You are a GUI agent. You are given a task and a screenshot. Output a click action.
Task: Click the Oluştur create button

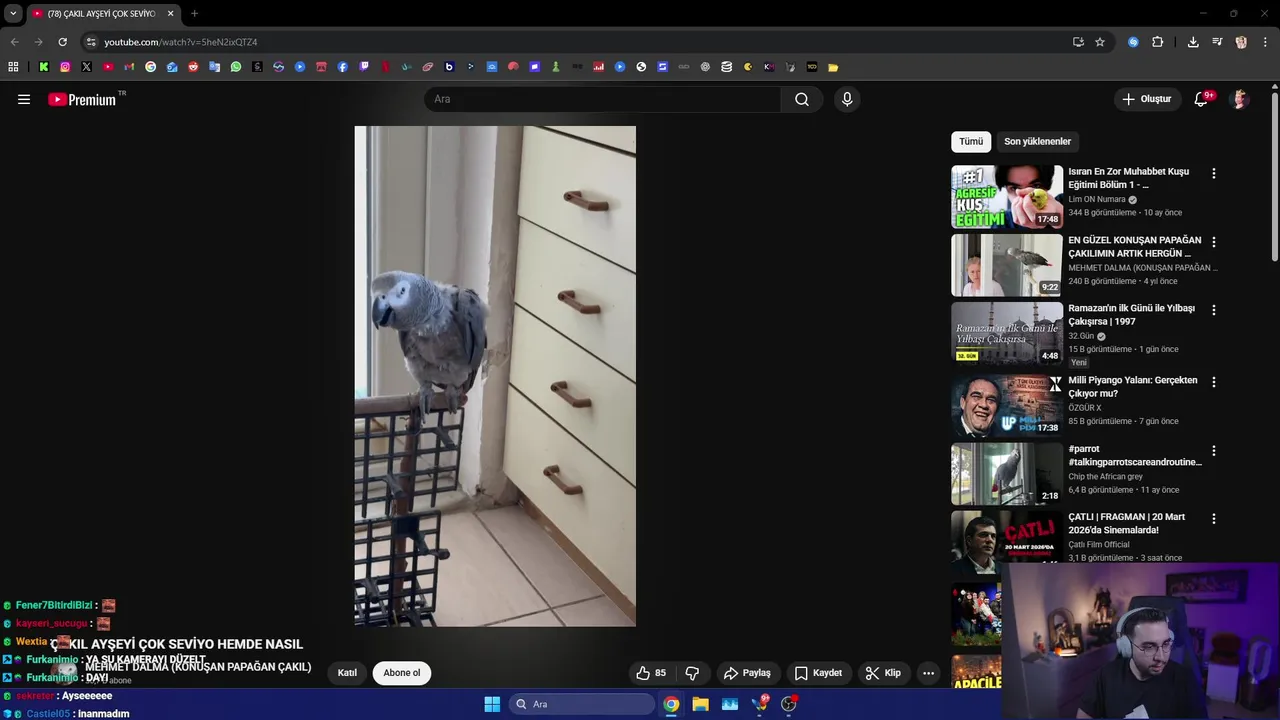(1146, 99)
